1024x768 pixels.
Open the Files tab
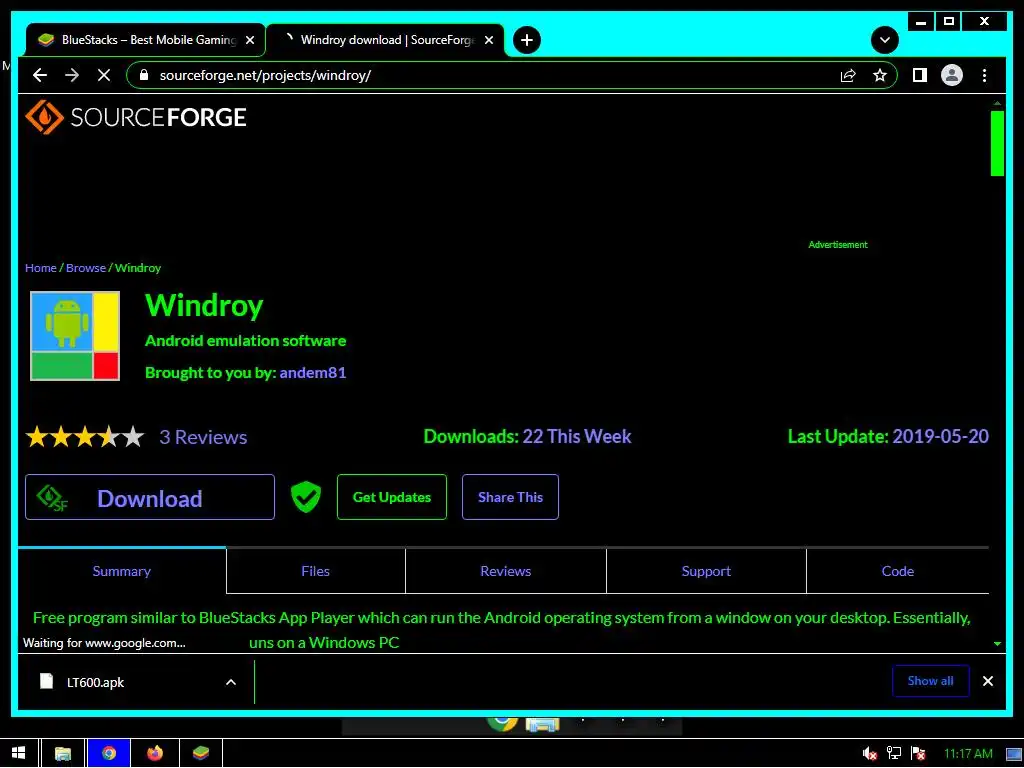(x=315, y=571)
